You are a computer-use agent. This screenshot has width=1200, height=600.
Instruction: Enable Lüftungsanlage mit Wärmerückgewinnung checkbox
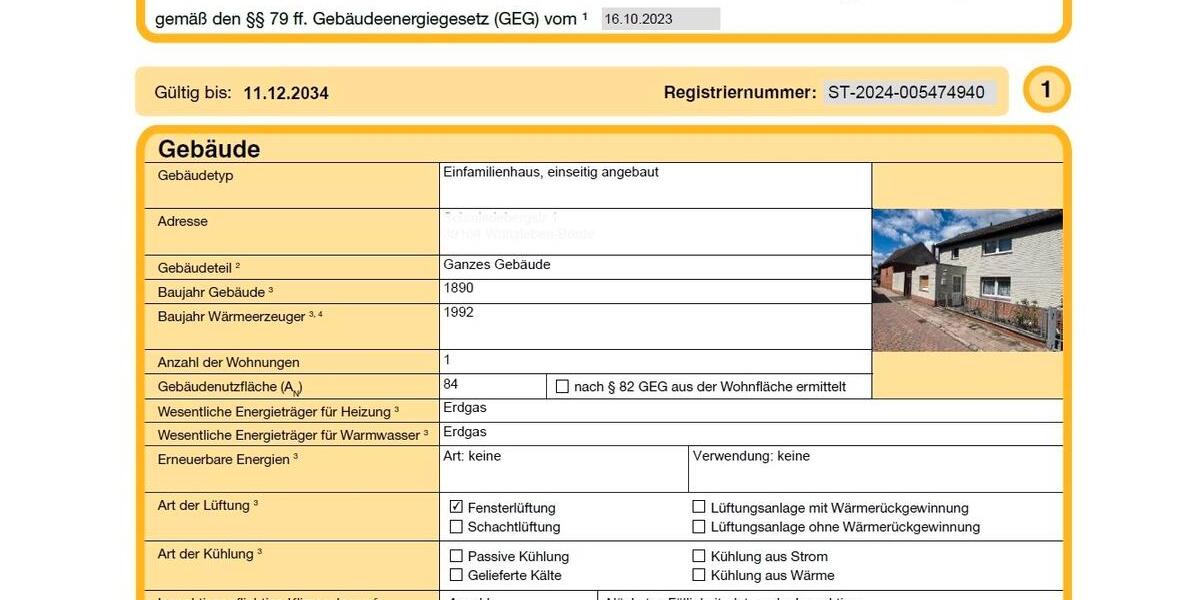[x=699, y=507]
